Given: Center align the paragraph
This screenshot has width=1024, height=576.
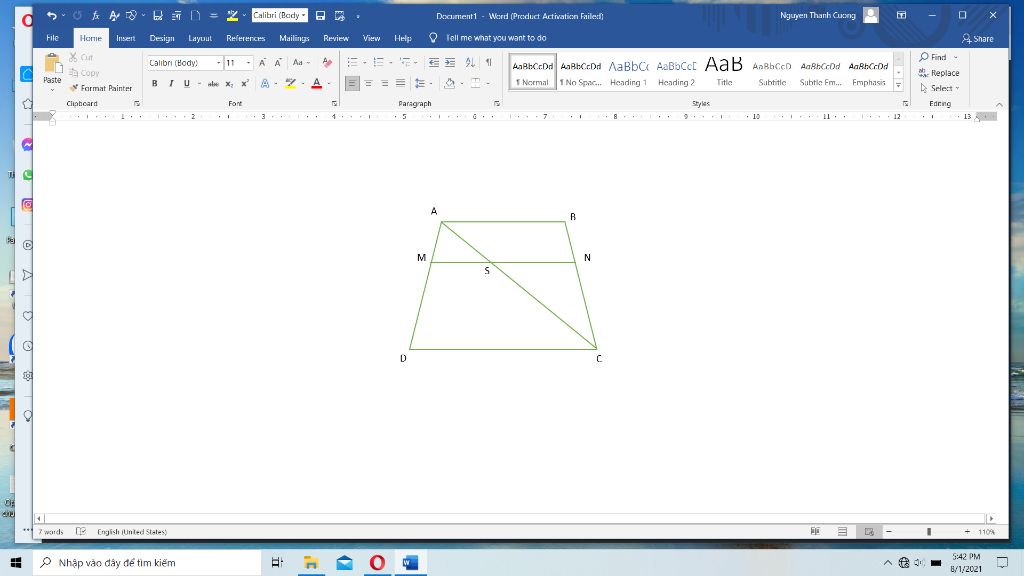Looking at the screenshot, I should (368, 84).
